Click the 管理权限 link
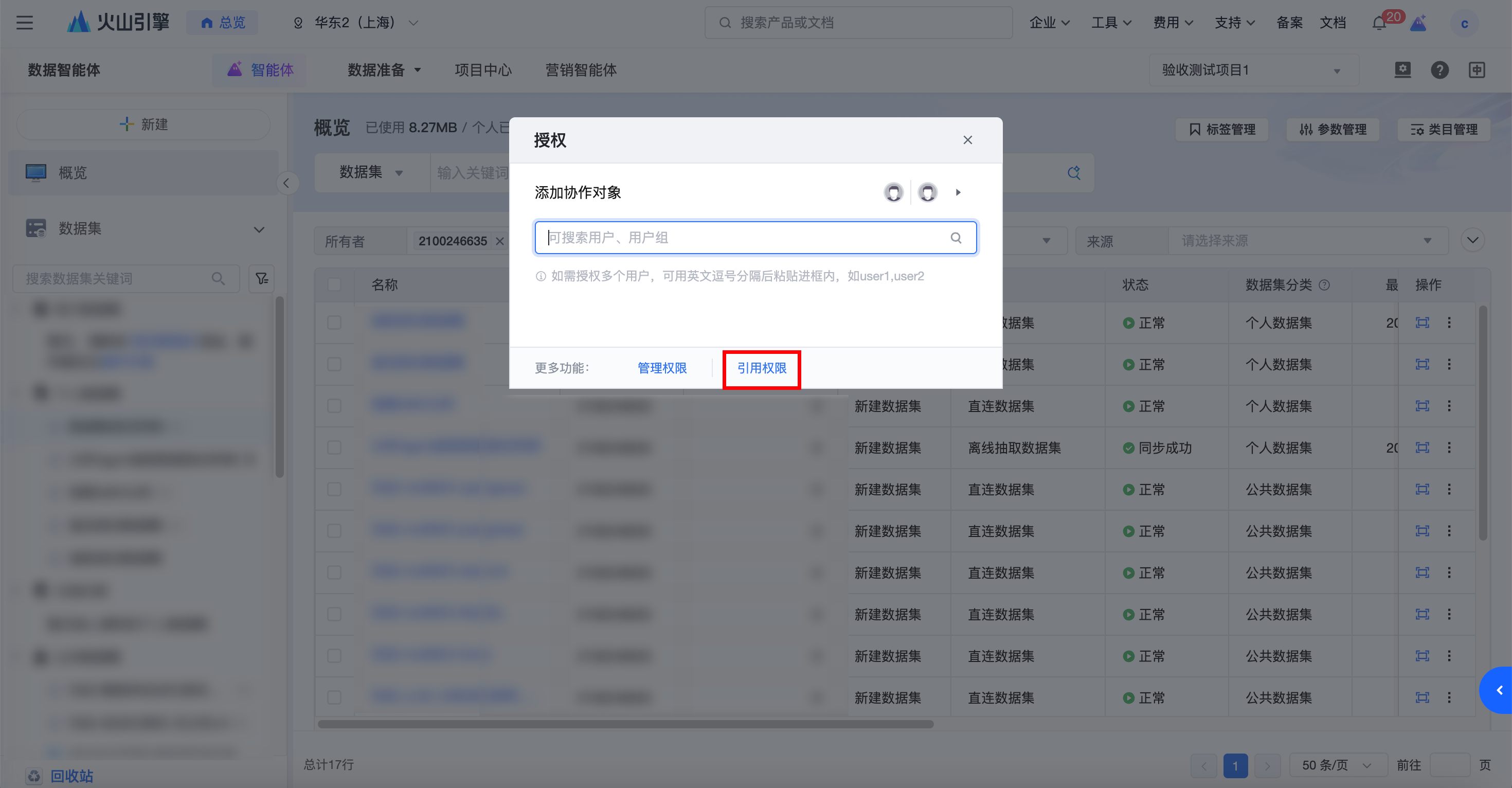 pyautogui.click(x=661, y=368)
